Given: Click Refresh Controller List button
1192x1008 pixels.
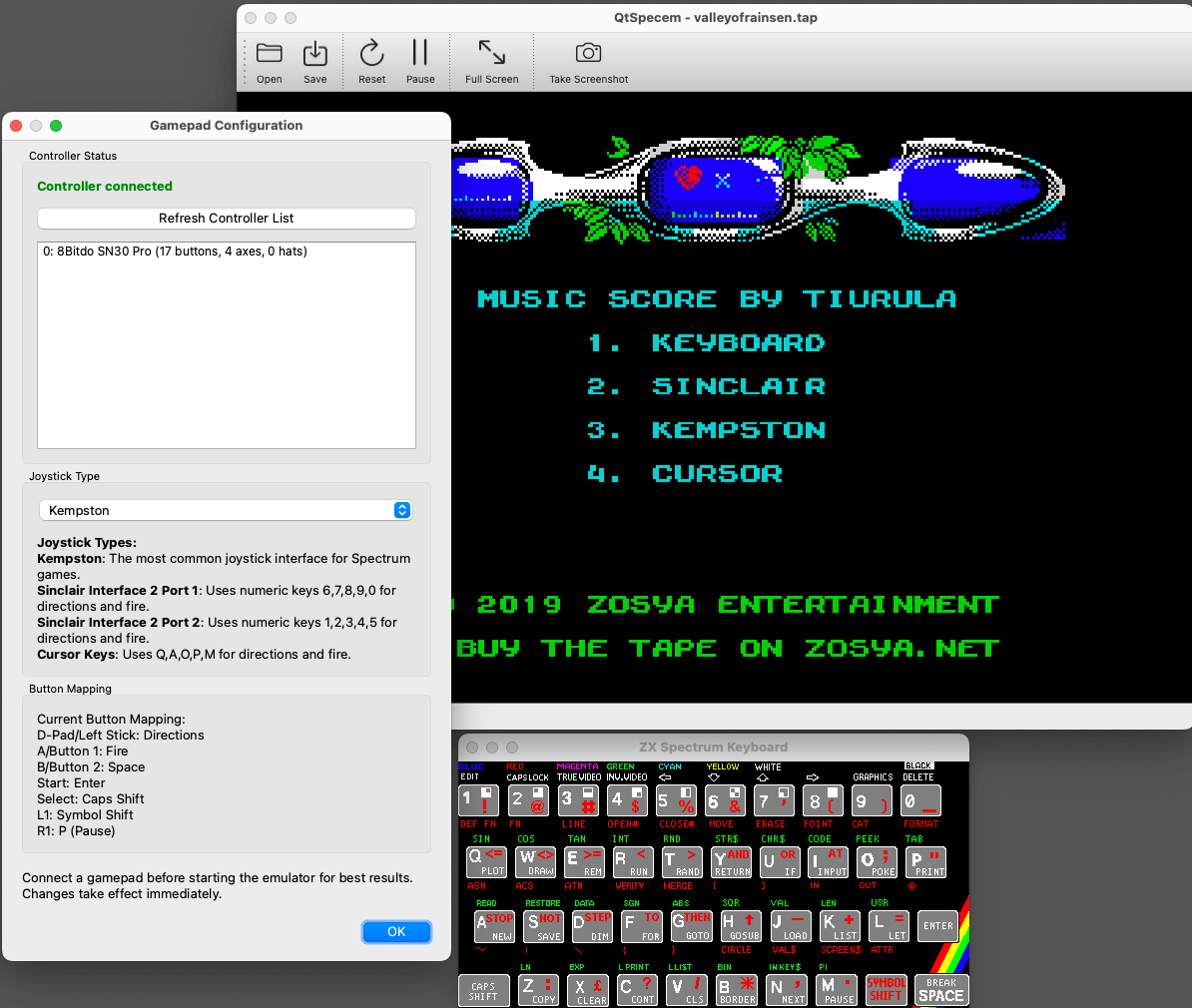Looking at the screenshot, I should click(226, 219).
